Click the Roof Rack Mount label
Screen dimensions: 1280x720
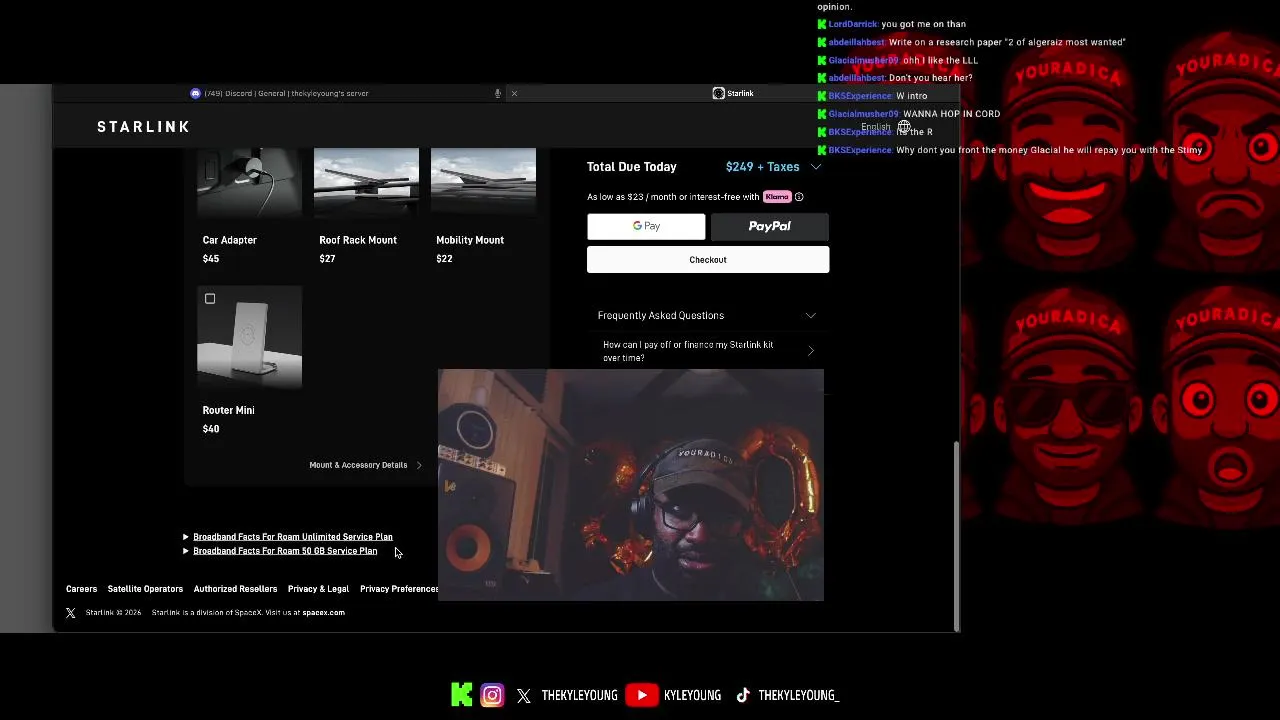pos(358,240)
